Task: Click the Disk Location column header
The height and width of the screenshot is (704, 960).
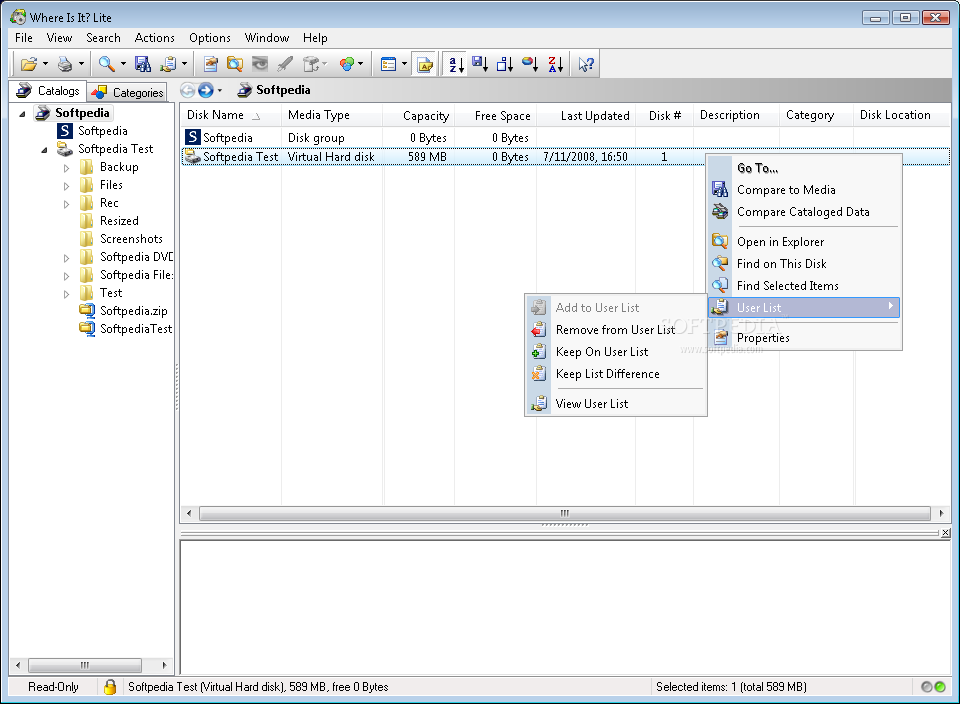Action: (901, 115)
